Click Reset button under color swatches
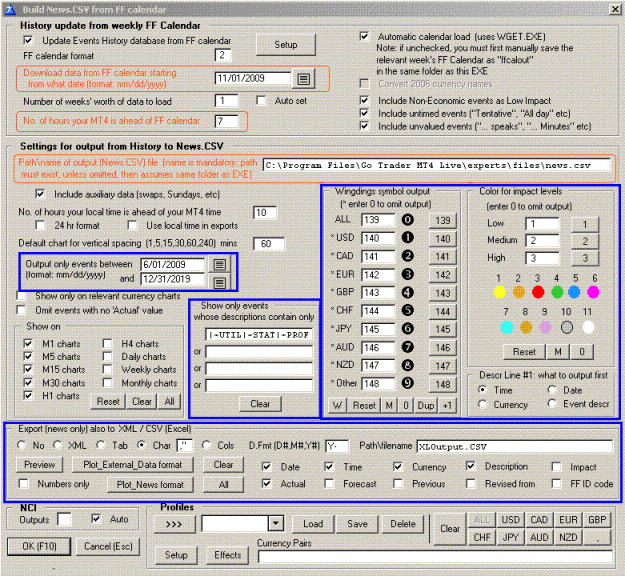This screenshot has width=625, height=576. click(524, 352)
